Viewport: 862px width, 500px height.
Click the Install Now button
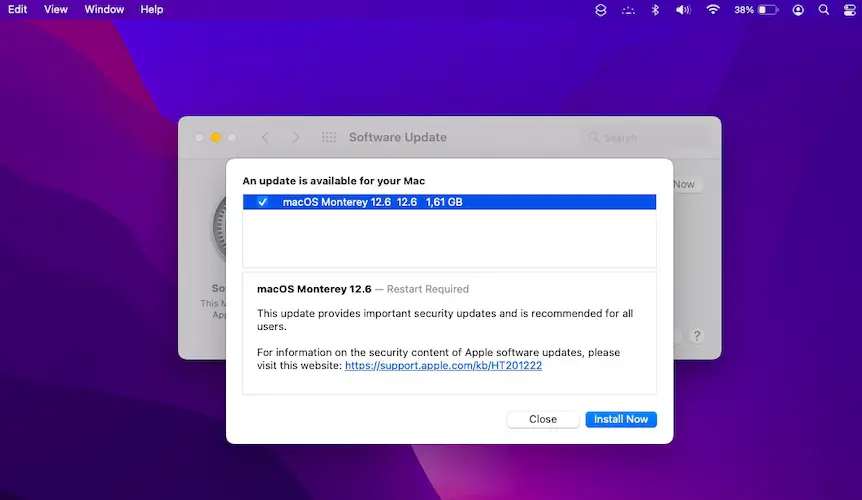coord(621,419)
